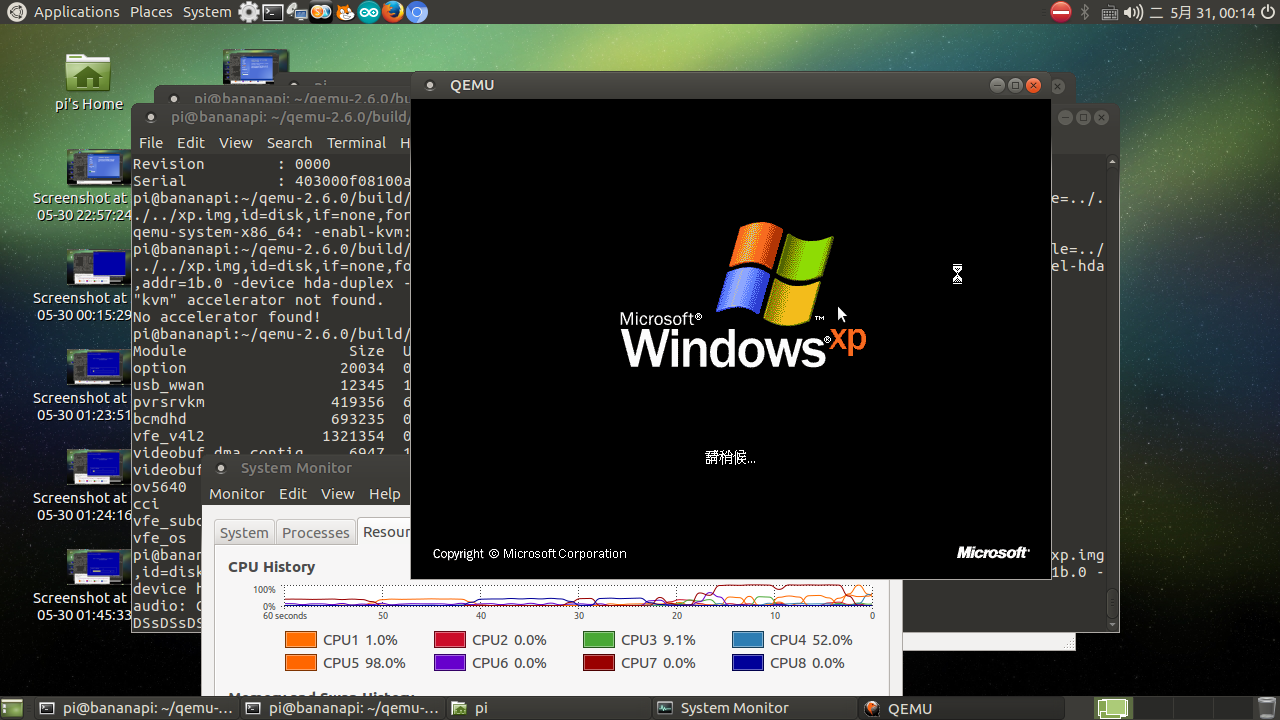Open the terminal window's View menu
This screenshot has width=1280, height=720.
236,143
